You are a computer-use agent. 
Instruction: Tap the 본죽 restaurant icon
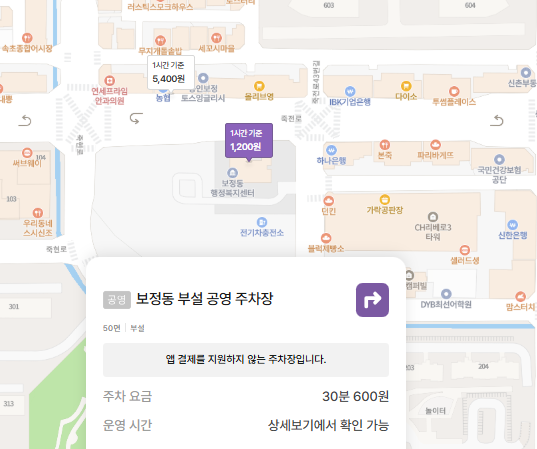click(x=385, y=145)
